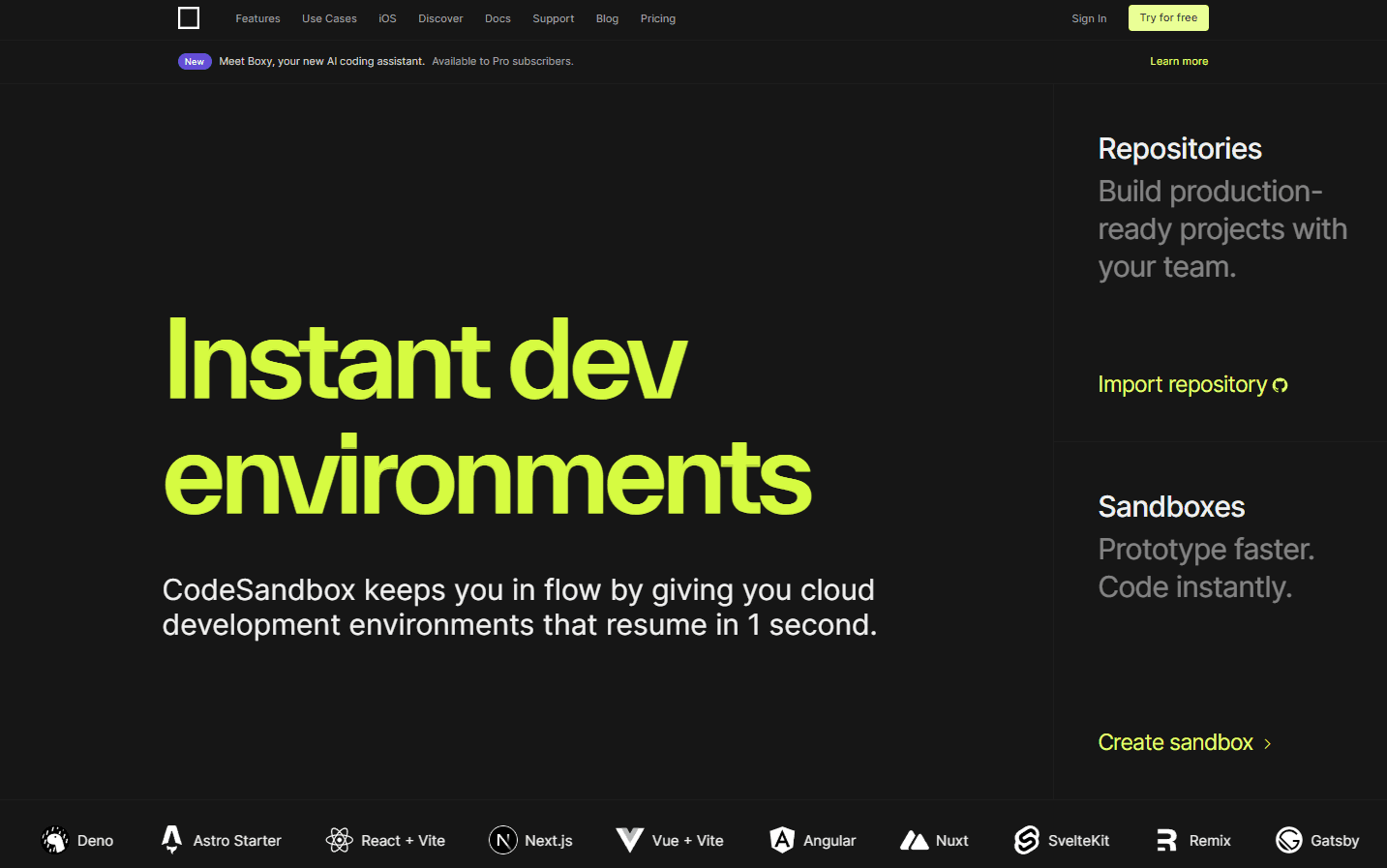The width and height of the screenshot is (1387, 868).
Task: Click Create sandbox link
Action: pos(1175,742)
